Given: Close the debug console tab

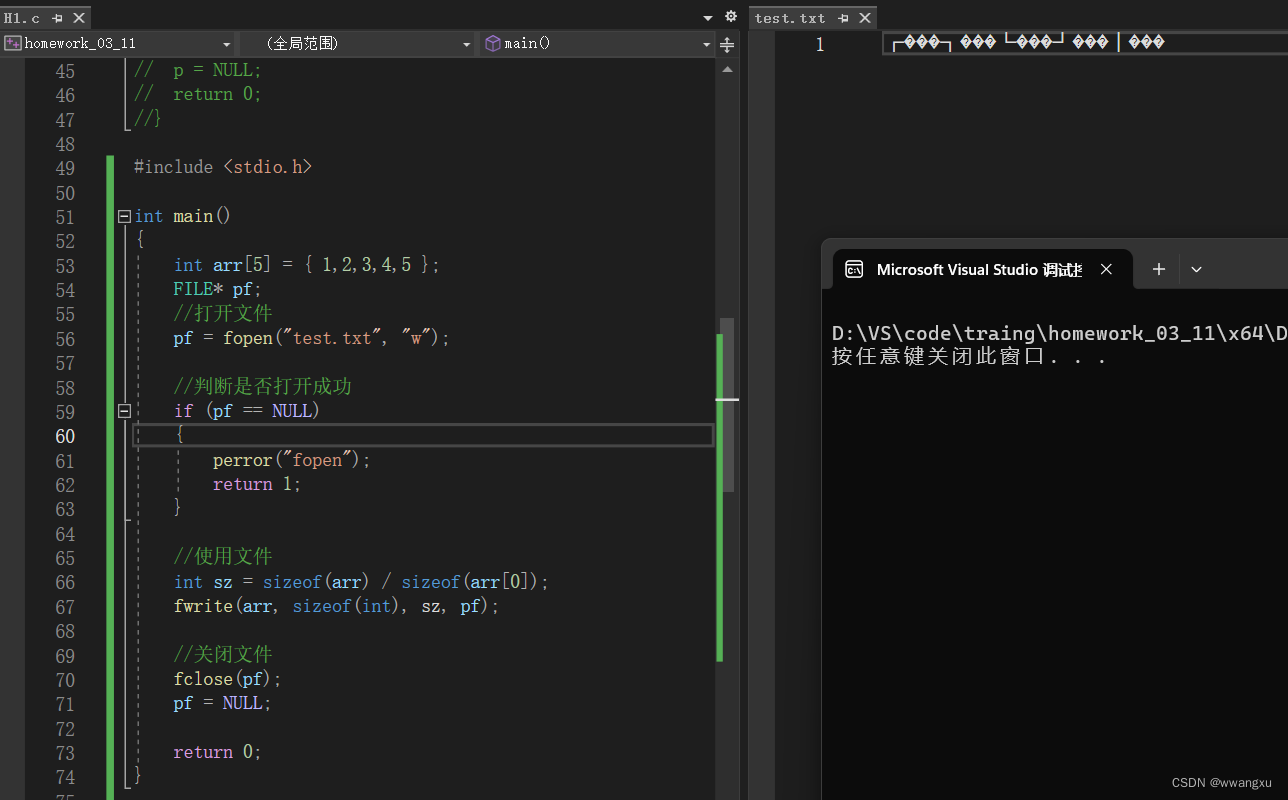Looking at the screenshot, I should coord(1106,269).
